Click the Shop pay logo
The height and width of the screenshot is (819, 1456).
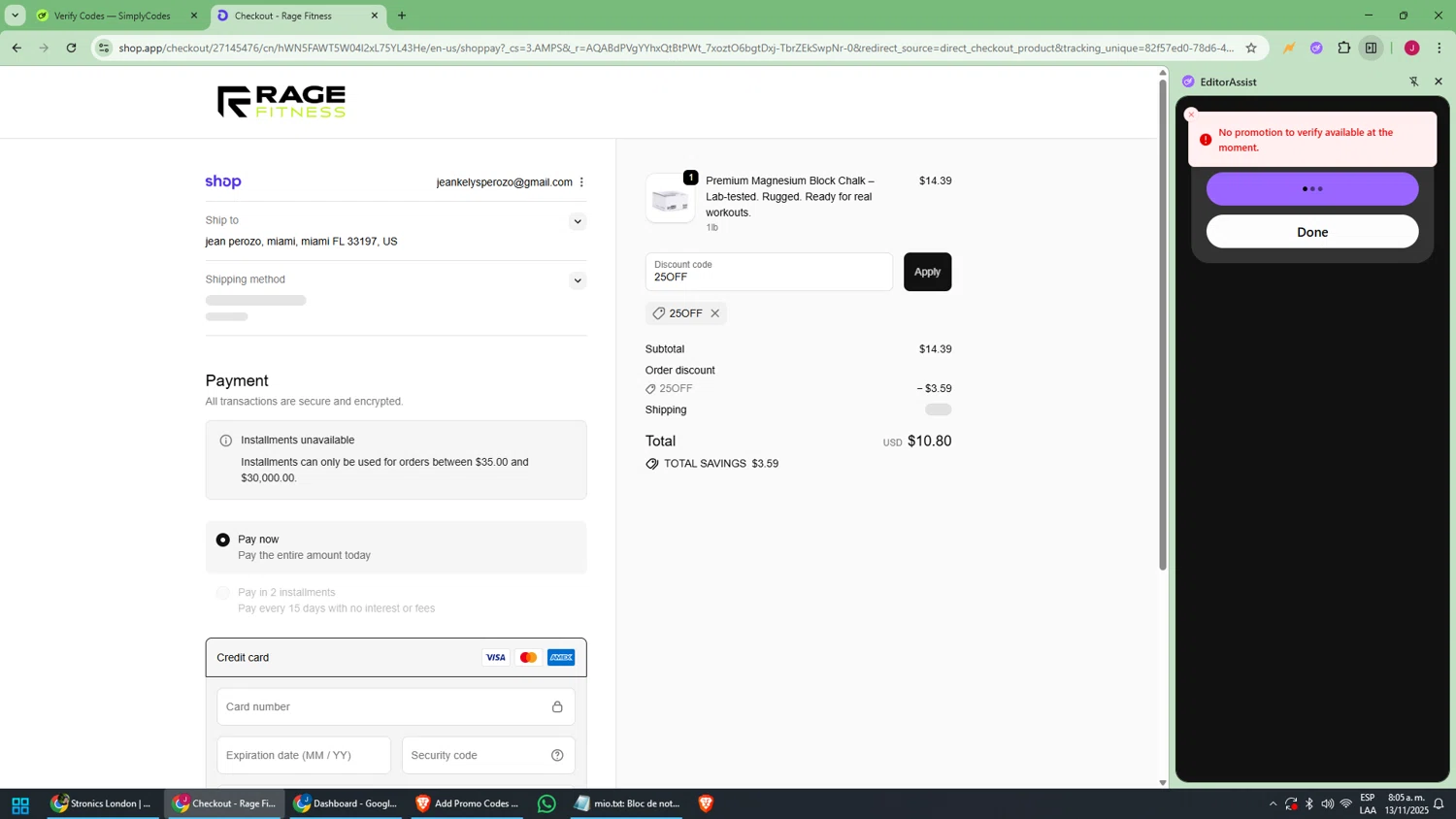point(223,181)
